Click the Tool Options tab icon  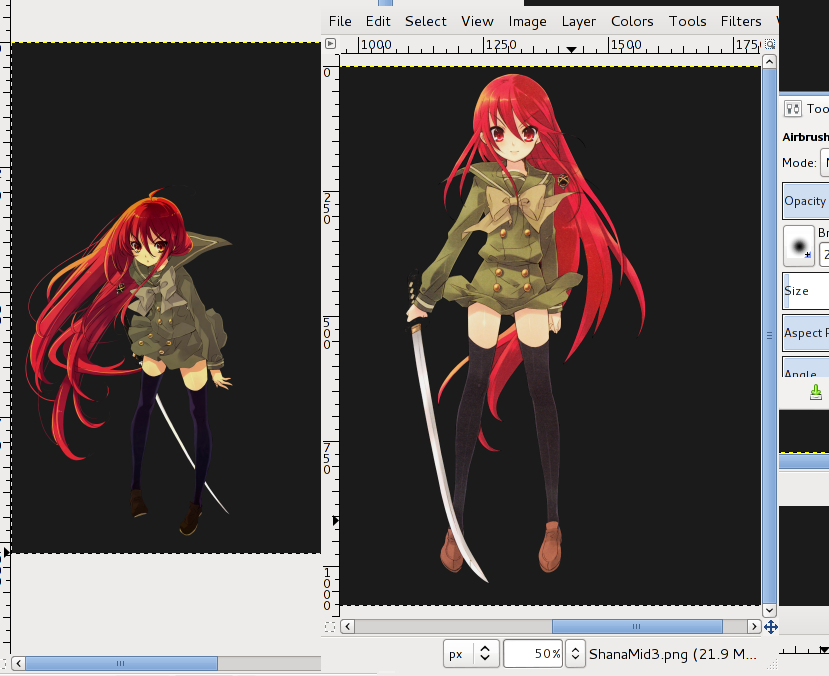[795, 109]
